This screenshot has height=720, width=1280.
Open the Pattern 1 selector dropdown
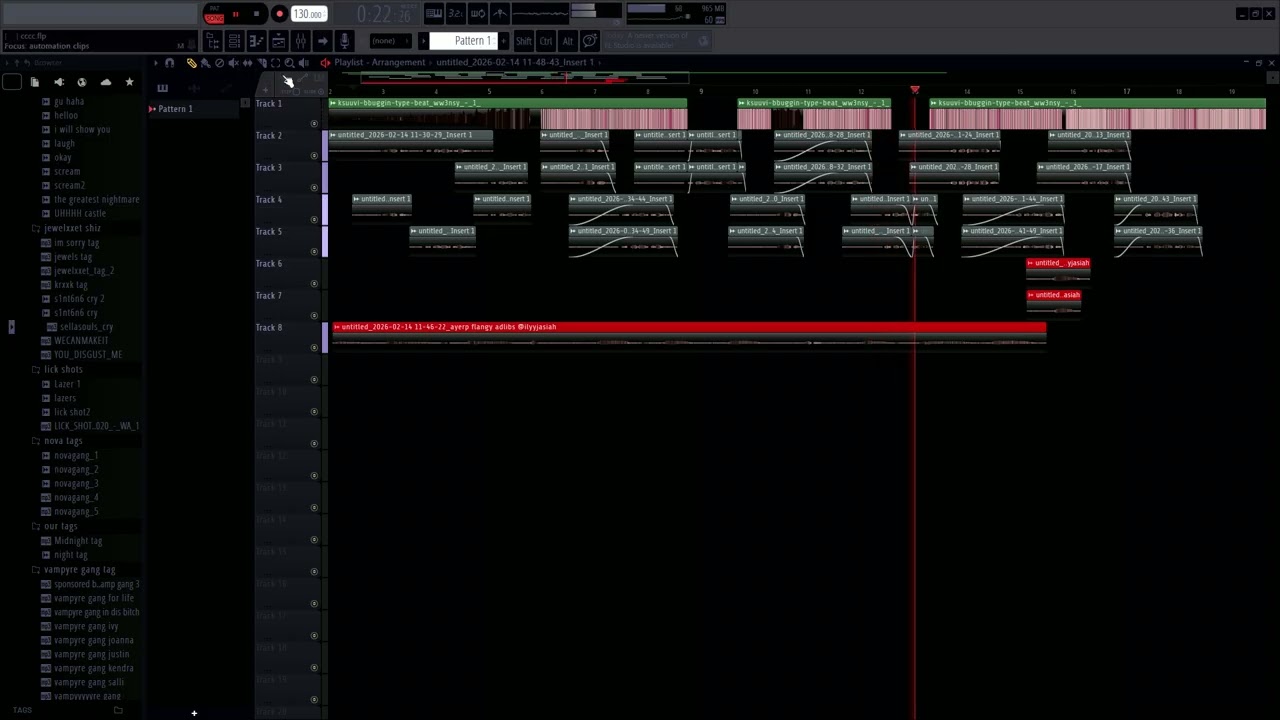(466, 41)
